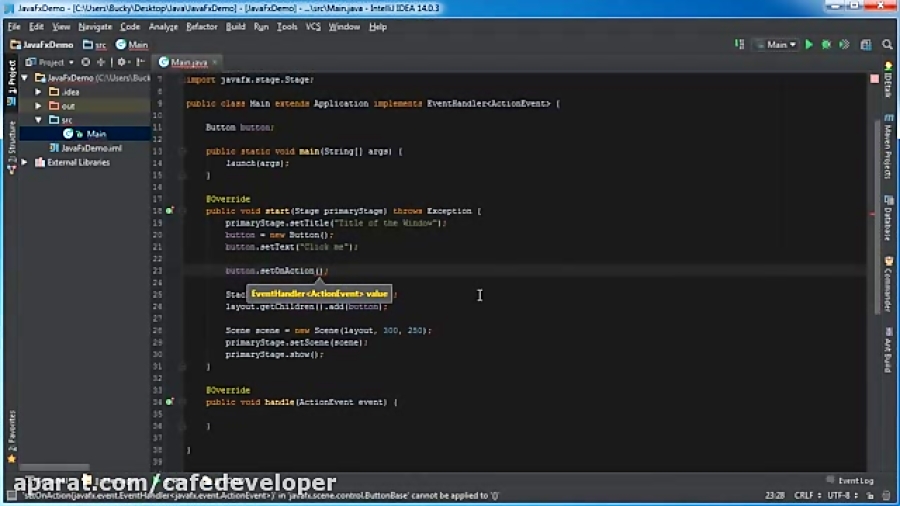The height and width of the screenshot is (506, 900).
Task: Open the Analyze menu
Action: pos(163,26)
